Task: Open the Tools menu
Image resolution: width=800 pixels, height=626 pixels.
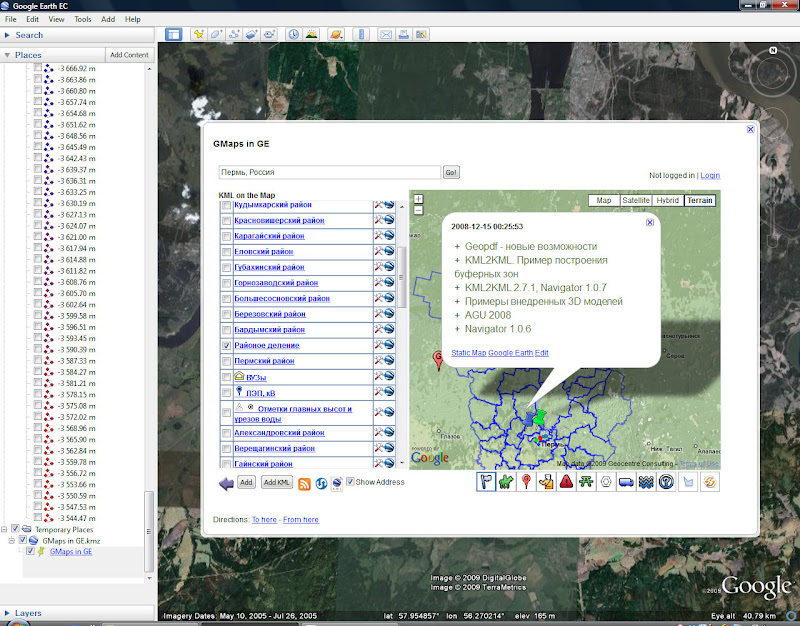Action: coord(83,19)
